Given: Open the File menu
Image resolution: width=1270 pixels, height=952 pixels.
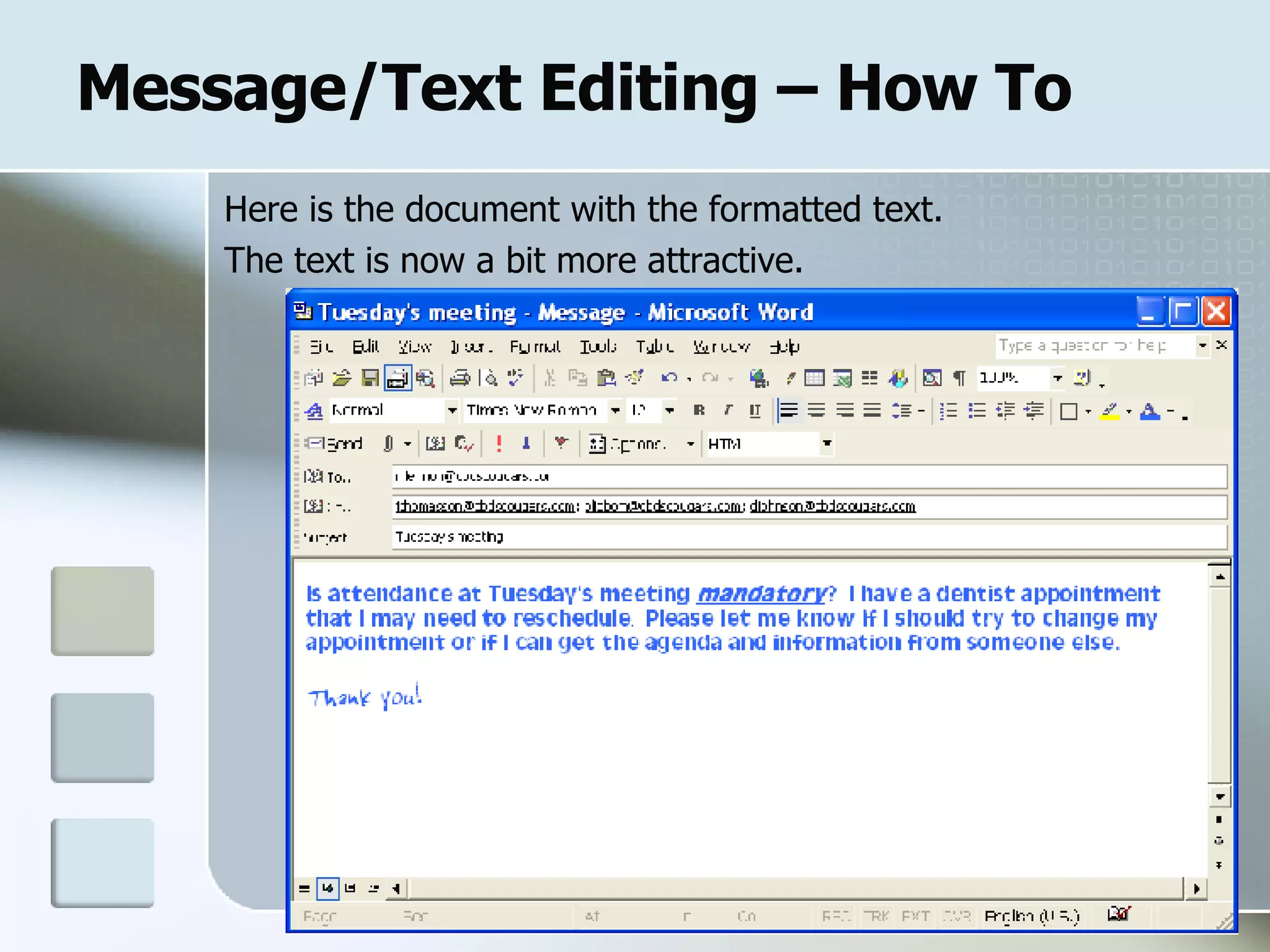Looking at the screenshot, I should pyautogui.click(x=321, y=346).
